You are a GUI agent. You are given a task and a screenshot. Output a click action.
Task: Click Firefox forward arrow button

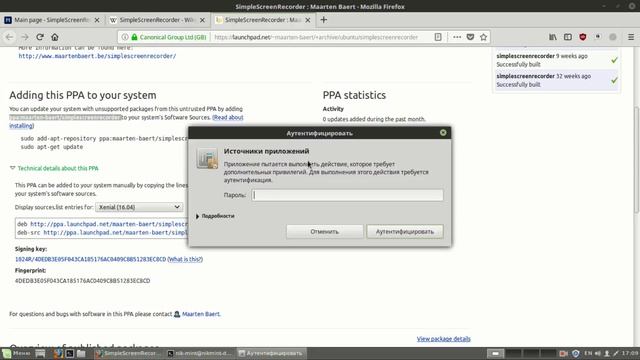tap(25, 37)
